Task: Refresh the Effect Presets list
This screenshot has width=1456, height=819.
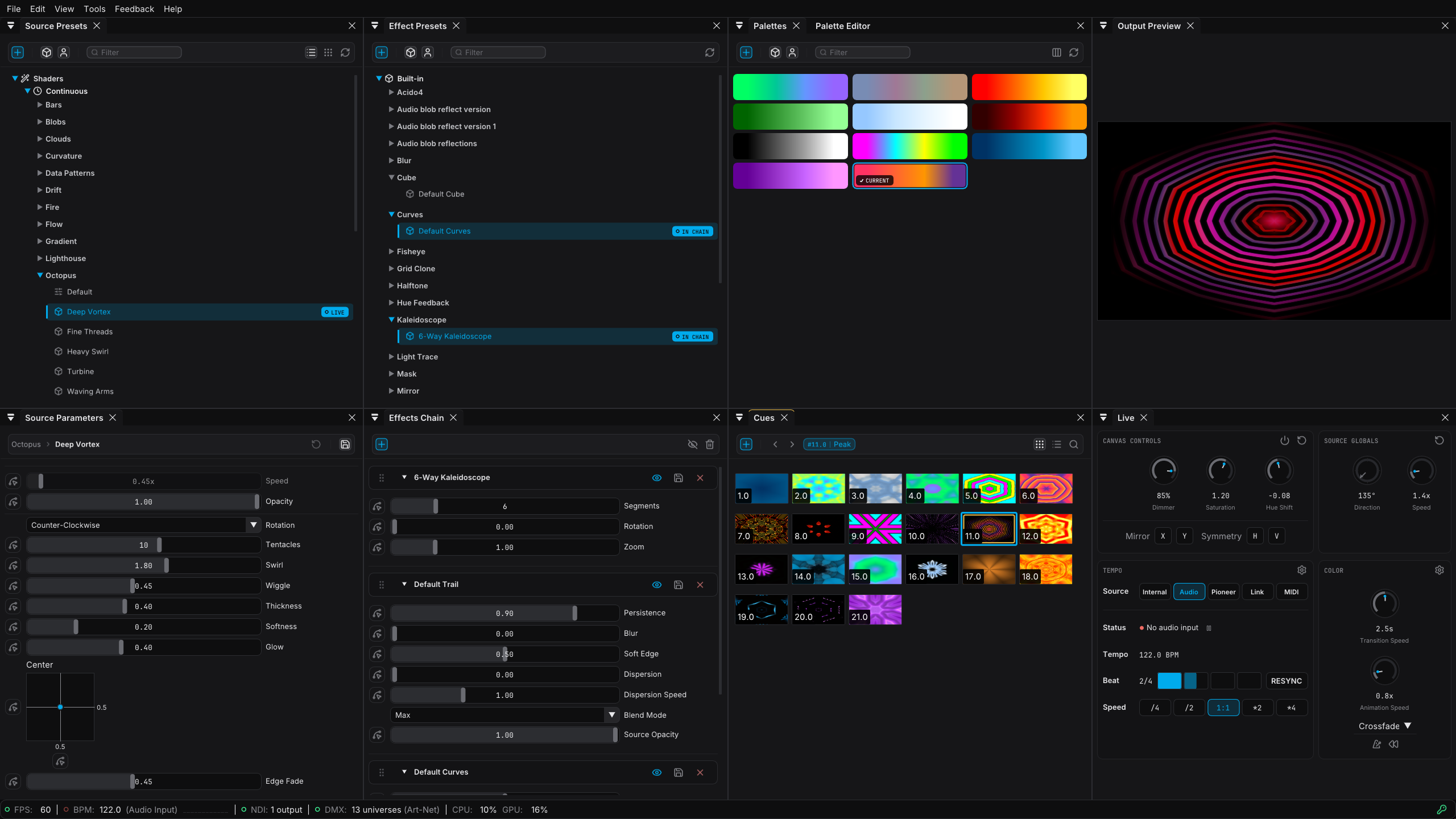Action: (x=709, y=52)
